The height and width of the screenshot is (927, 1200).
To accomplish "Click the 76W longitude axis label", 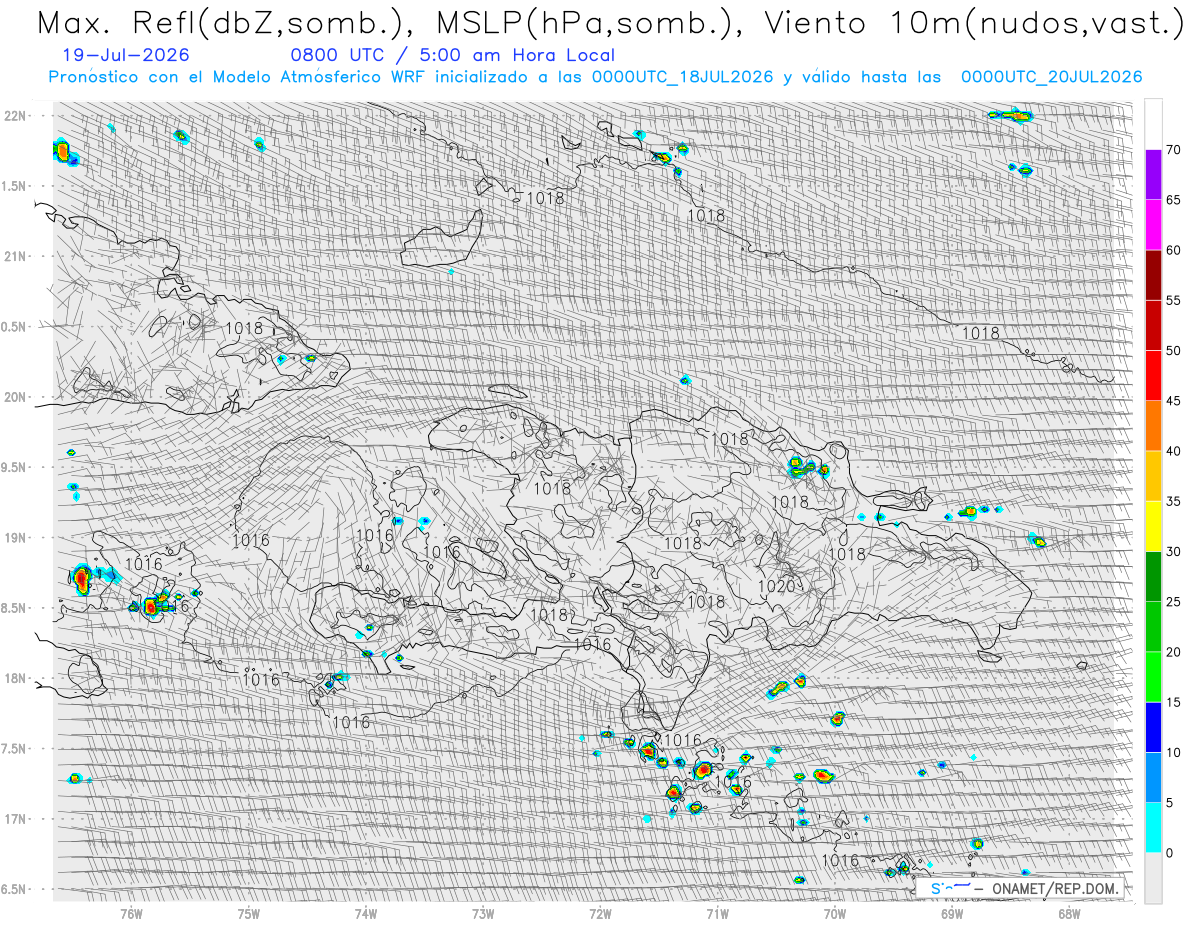I will pyautogui.click(x=131, y=912).
